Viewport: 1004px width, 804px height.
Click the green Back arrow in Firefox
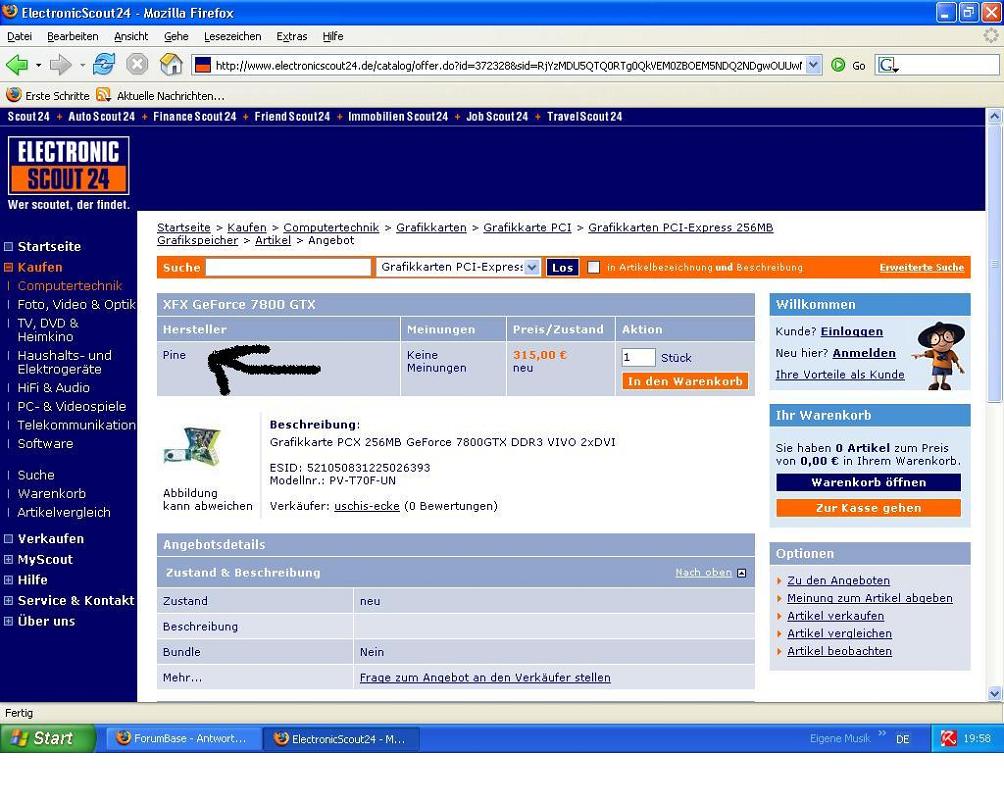click(17, 65)
